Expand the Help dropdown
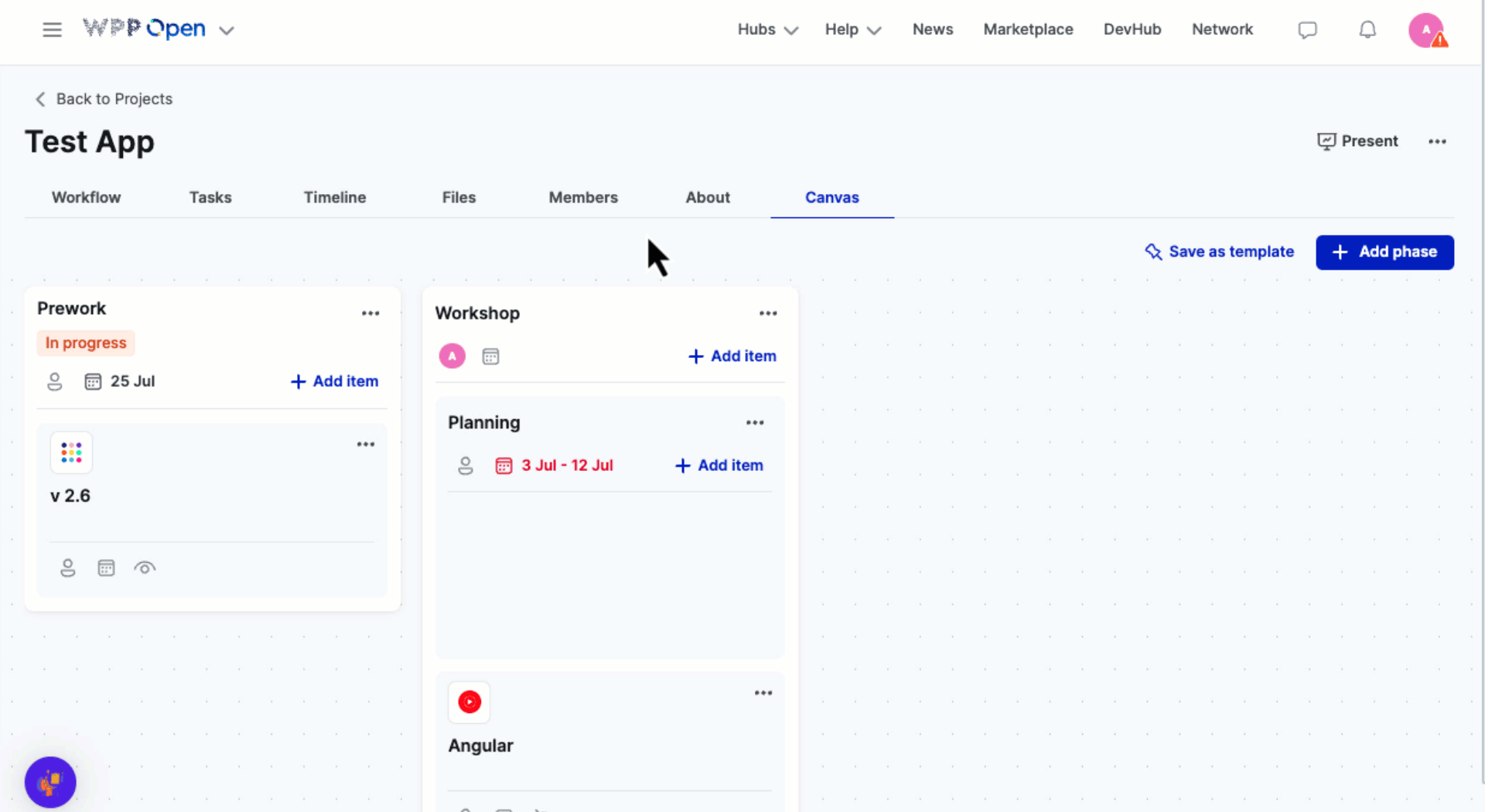Screen dimensions: 1485x812 tap(852, 30)
